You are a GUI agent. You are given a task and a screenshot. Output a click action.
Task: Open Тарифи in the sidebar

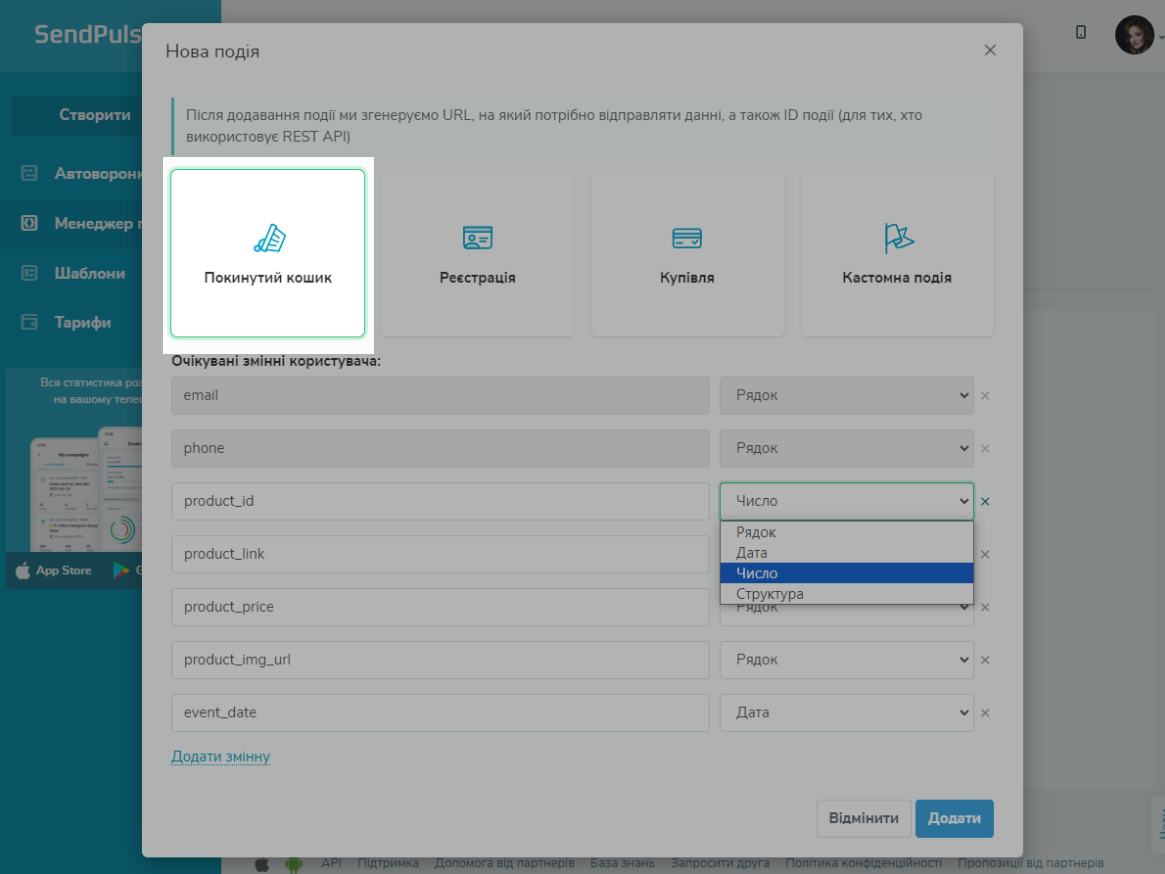click(x=82, y=323)
